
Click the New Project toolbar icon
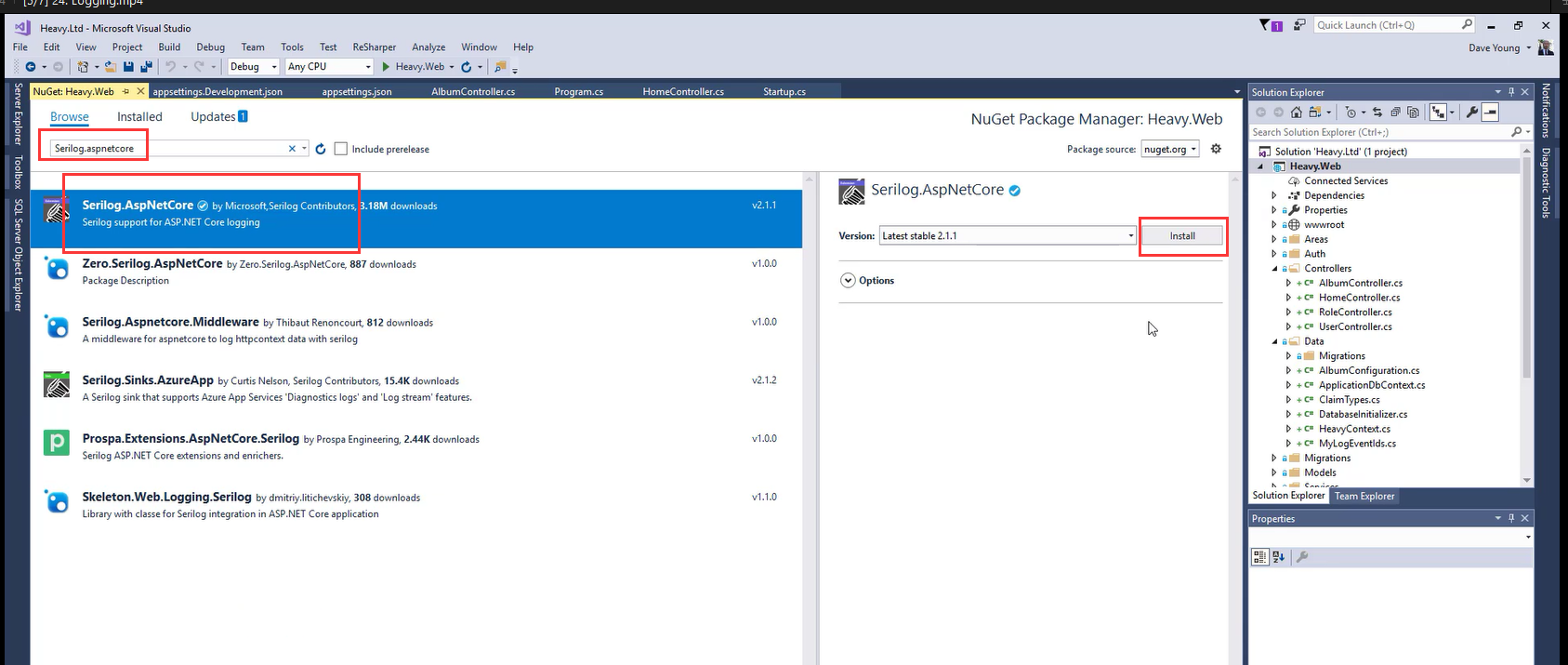click(84, 67)
